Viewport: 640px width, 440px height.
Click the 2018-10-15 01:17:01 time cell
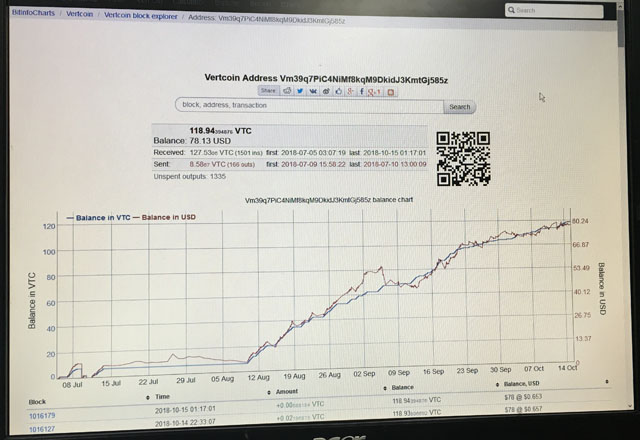tap(185, 409)
